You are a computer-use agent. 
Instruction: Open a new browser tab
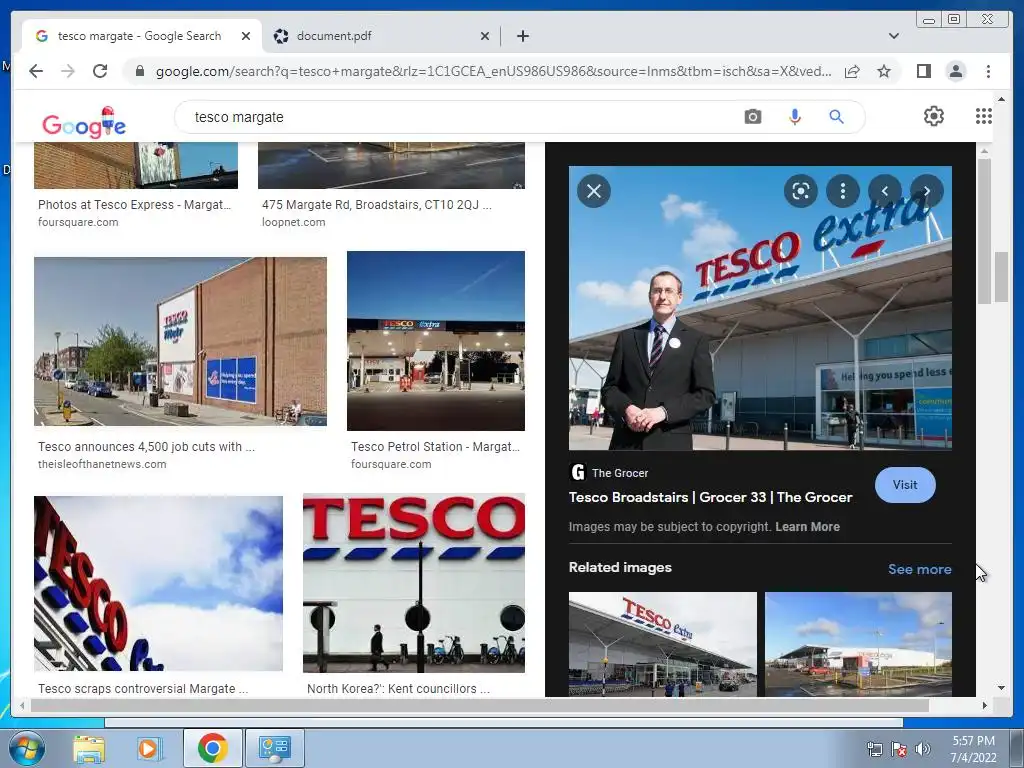pos(522,36)
